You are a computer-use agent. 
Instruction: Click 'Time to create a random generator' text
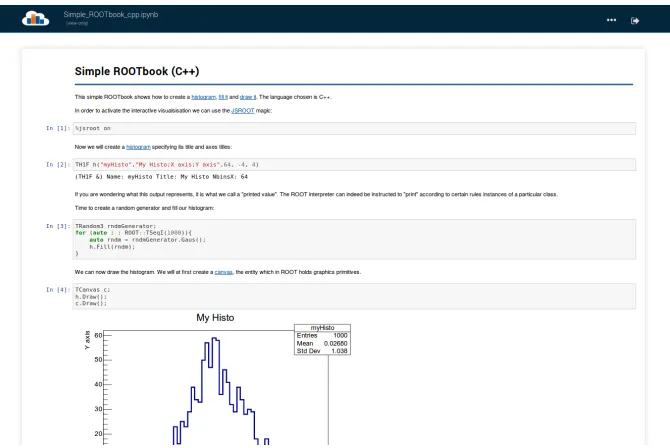144,208
